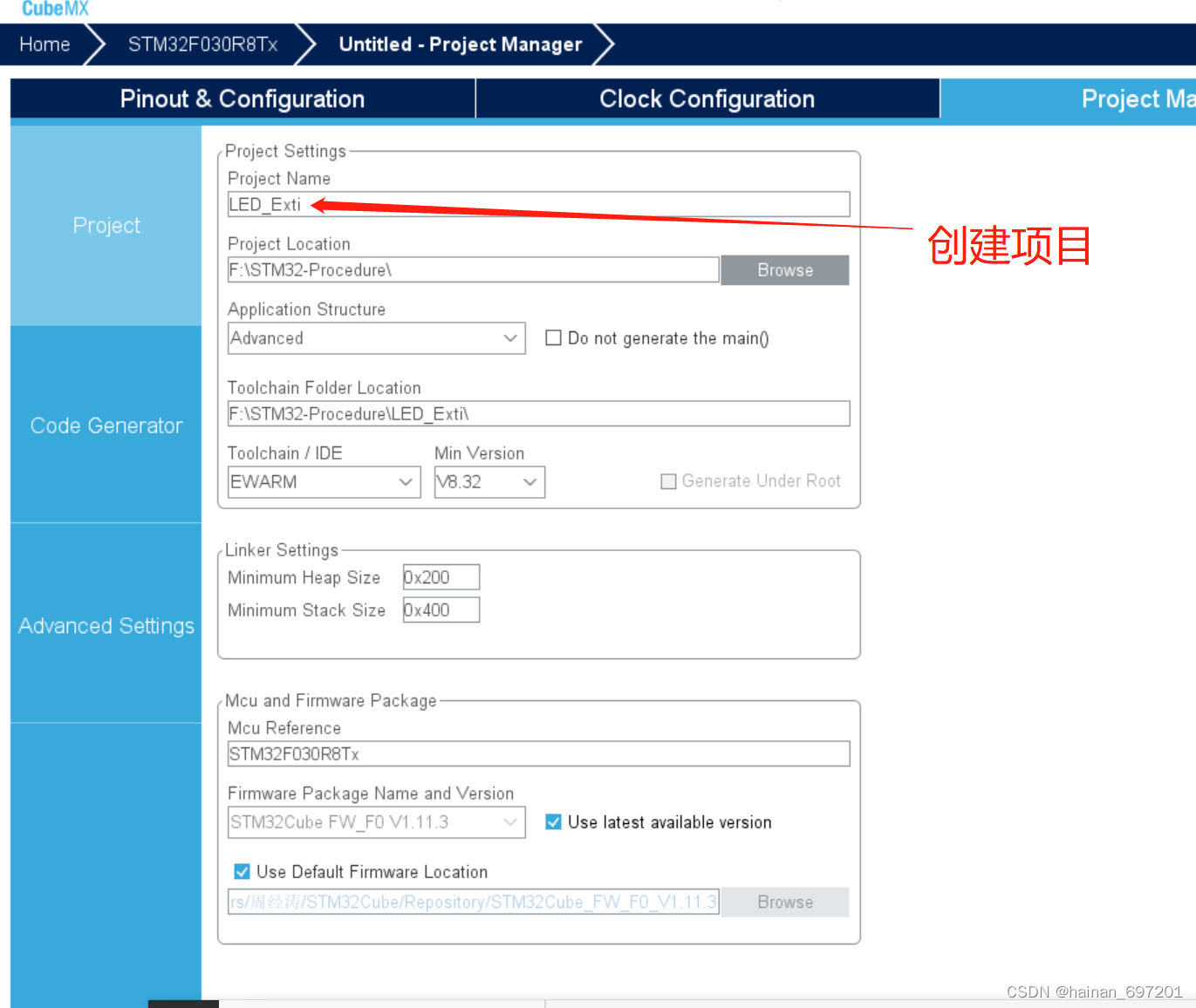Uncheck Use Default Firmware Location
Screen dimensions: 1196x1008
pos(242,871)
